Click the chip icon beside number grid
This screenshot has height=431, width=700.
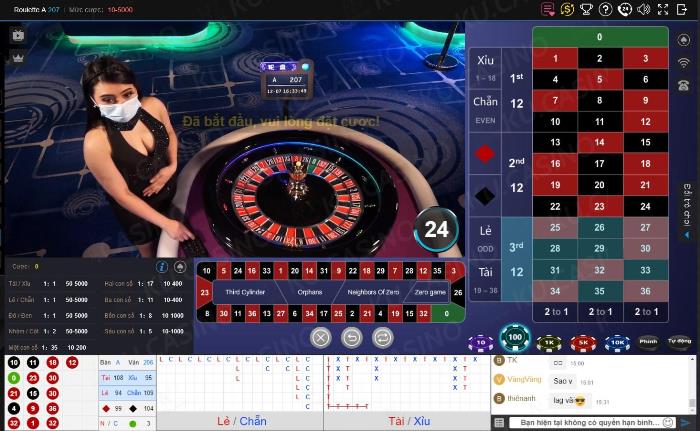(x=683, y=40)
